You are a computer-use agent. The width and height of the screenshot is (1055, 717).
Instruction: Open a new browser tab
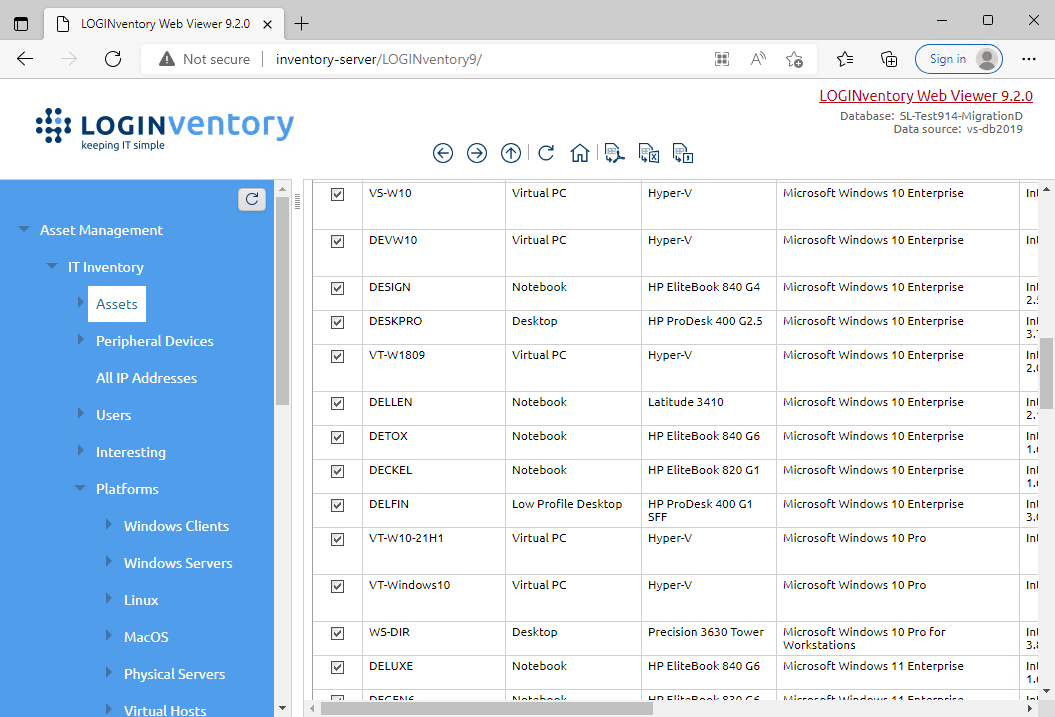point(301,24)
